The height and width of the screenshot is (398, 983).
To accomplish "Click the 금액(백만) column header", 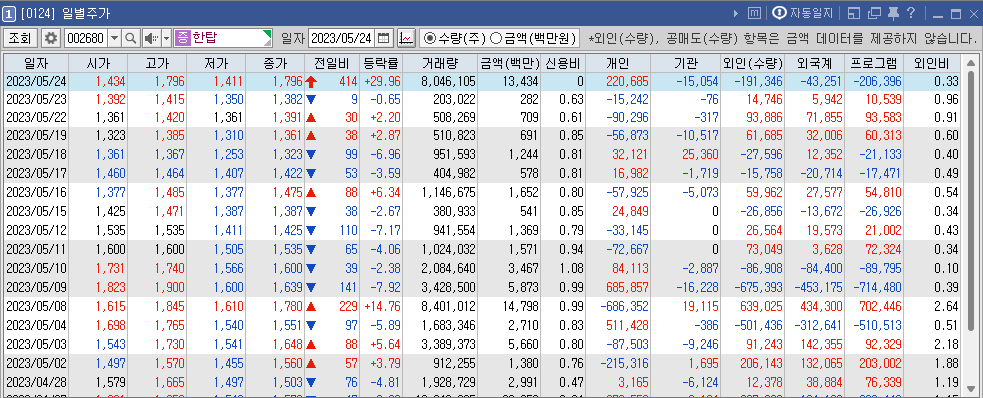I will pyautogui.click(x=510, y=63).
